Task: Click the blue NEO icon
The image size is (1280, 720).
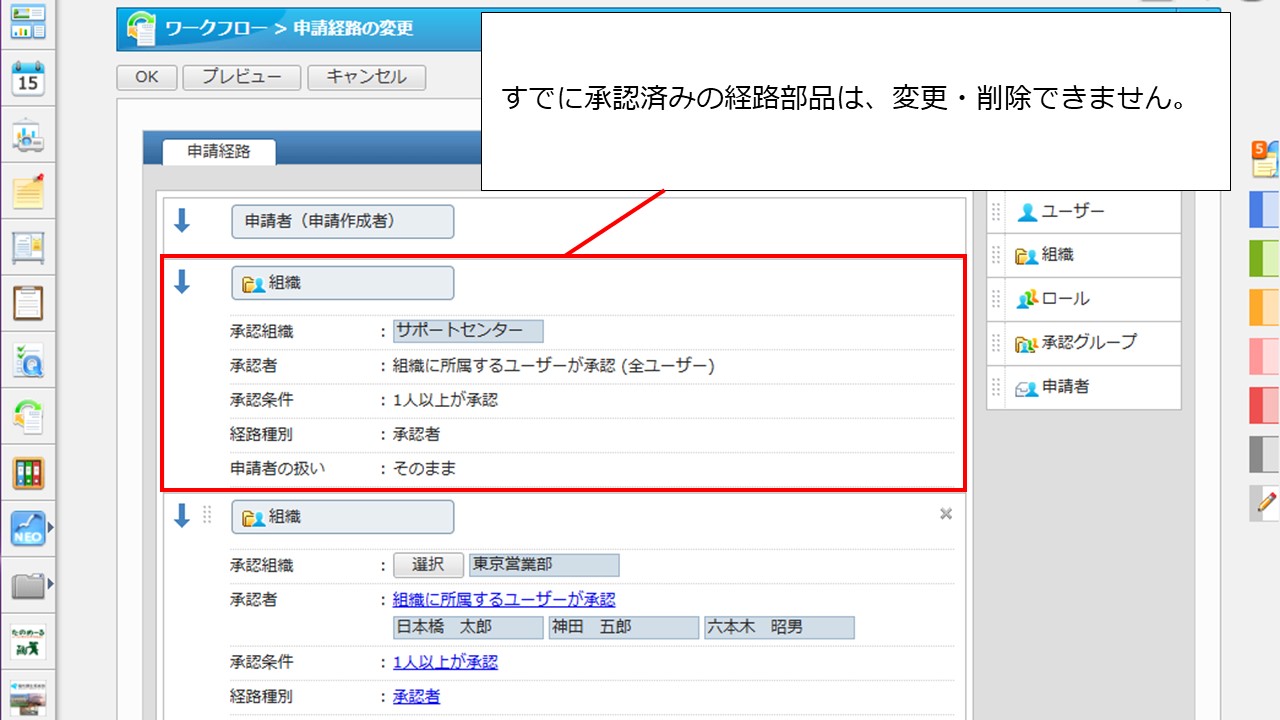Action: coord(28,529)
